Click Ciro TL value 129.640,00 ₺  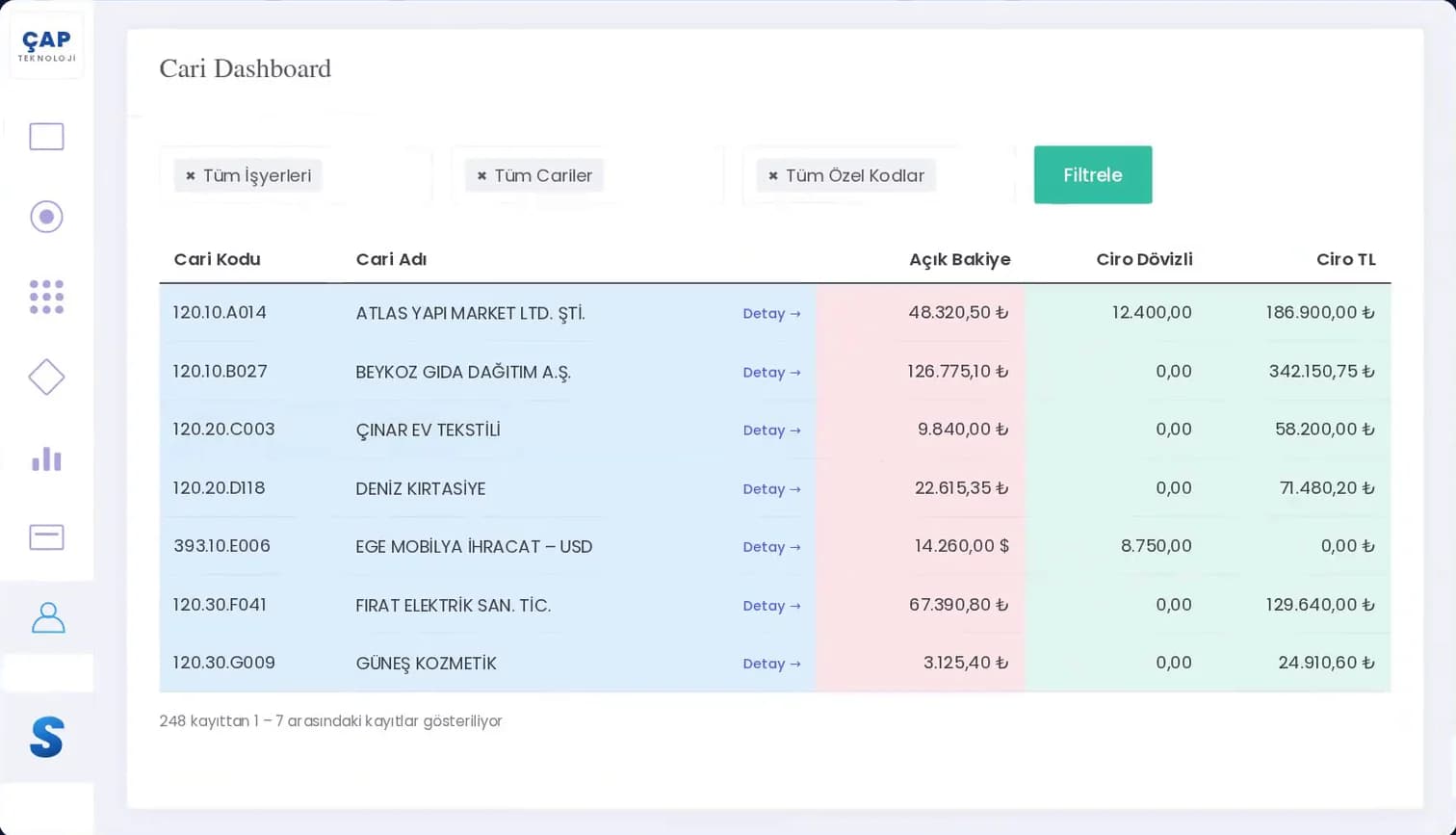pyautogui.click(x=1320, y=605)
